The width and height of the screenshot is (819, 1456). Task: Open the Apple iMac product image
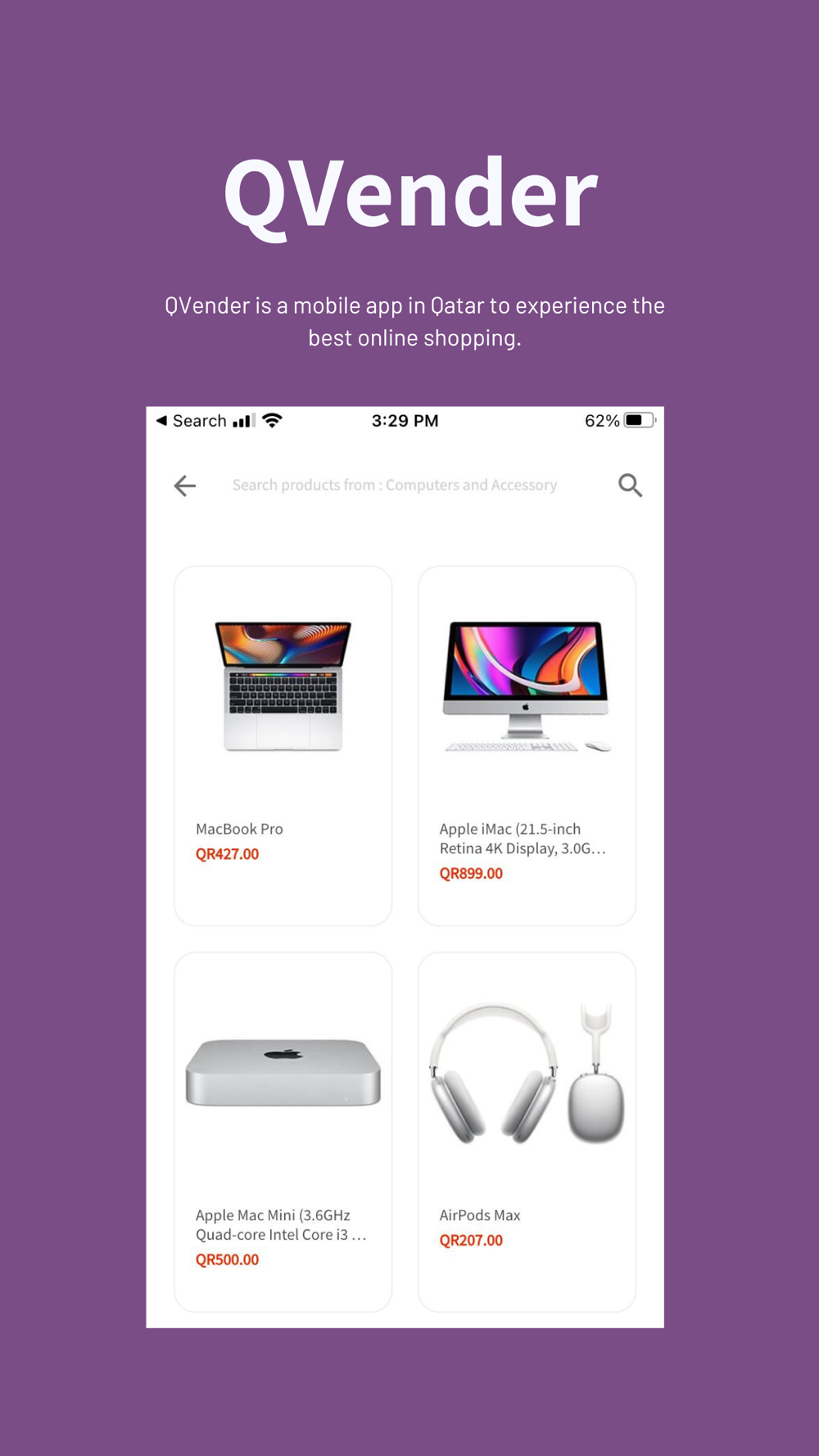coord(527,686)
